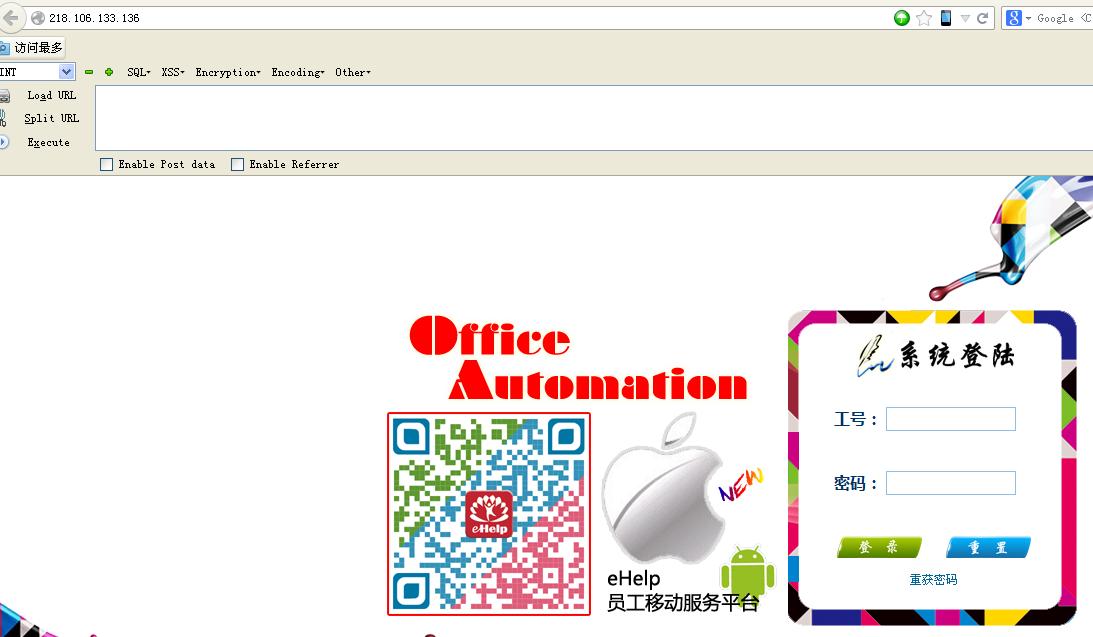
Task: Click the green plus icon in HackBar
Action: (109, 72)
